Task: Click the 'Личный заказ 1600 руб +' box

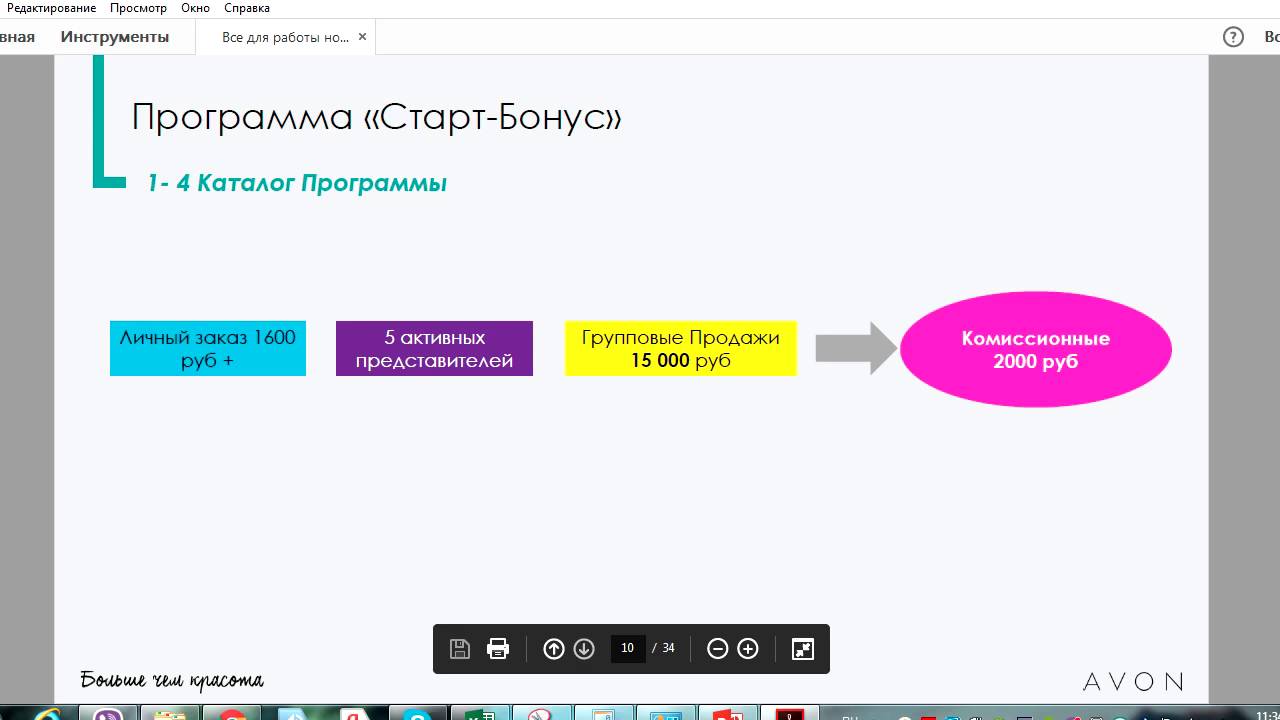Action: pos(208,348)
